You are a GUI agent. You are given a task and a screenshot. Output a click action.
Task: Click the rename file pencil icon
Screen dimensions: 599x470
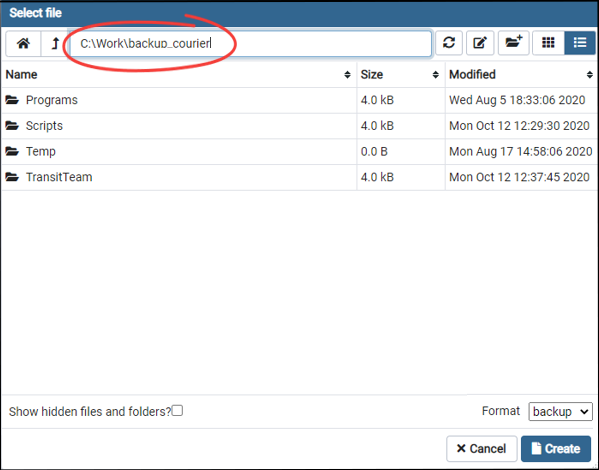pos(480,43)
